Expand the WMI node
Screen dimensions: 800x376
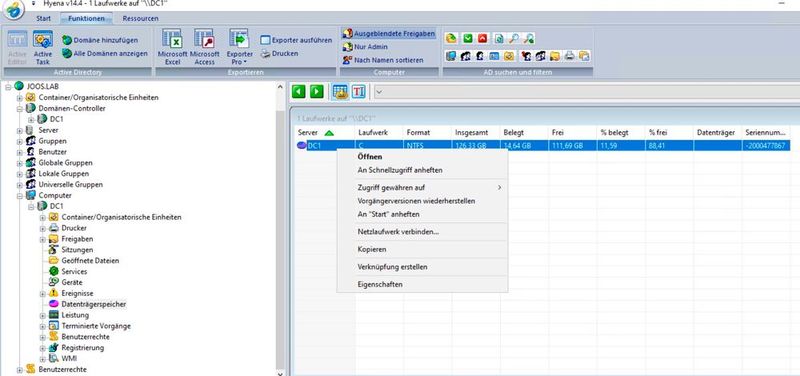42,359
